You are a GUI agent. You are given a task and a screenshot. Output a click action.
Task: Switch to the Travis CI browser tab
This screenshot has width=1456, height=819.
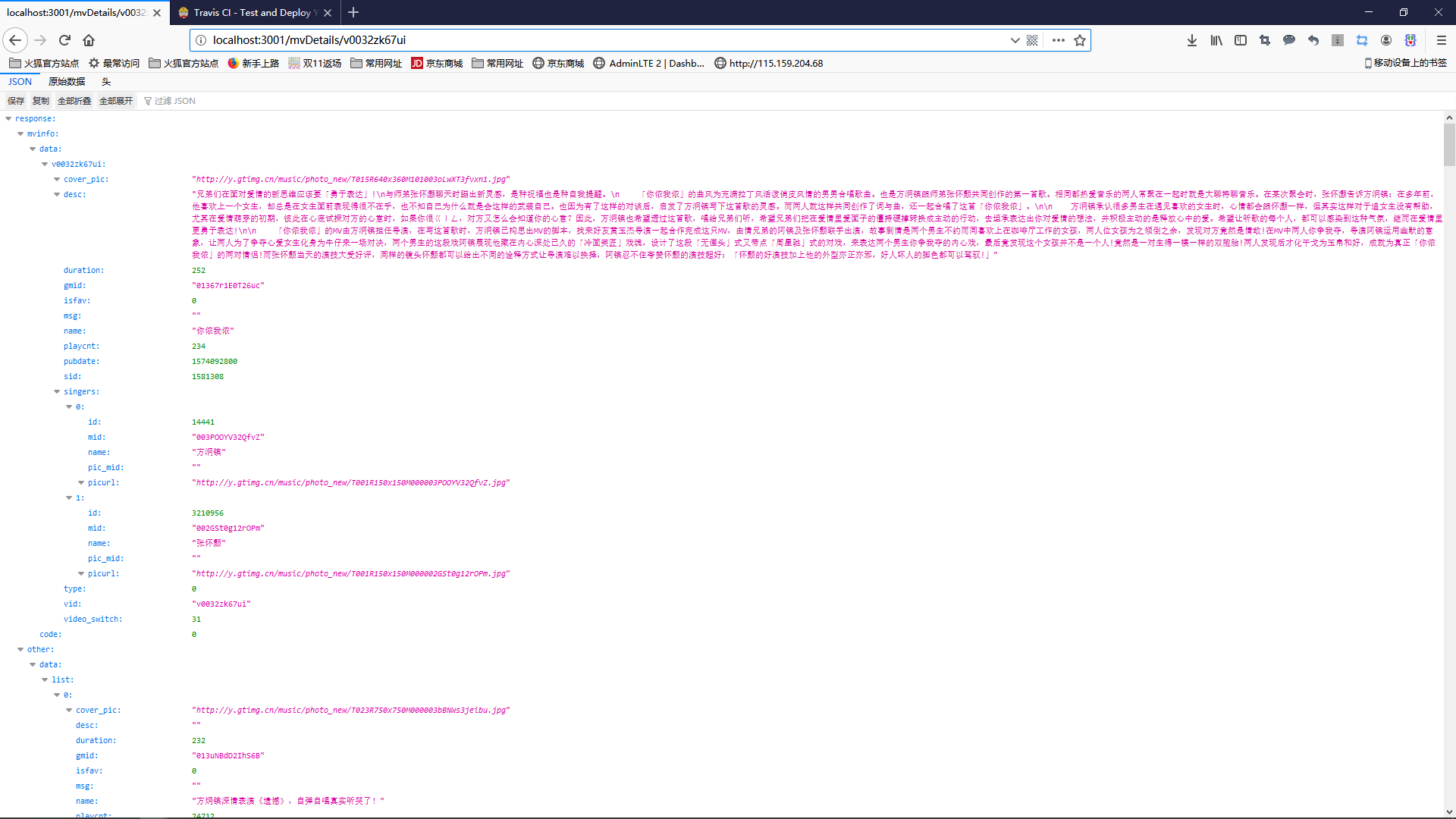point(253,13)
